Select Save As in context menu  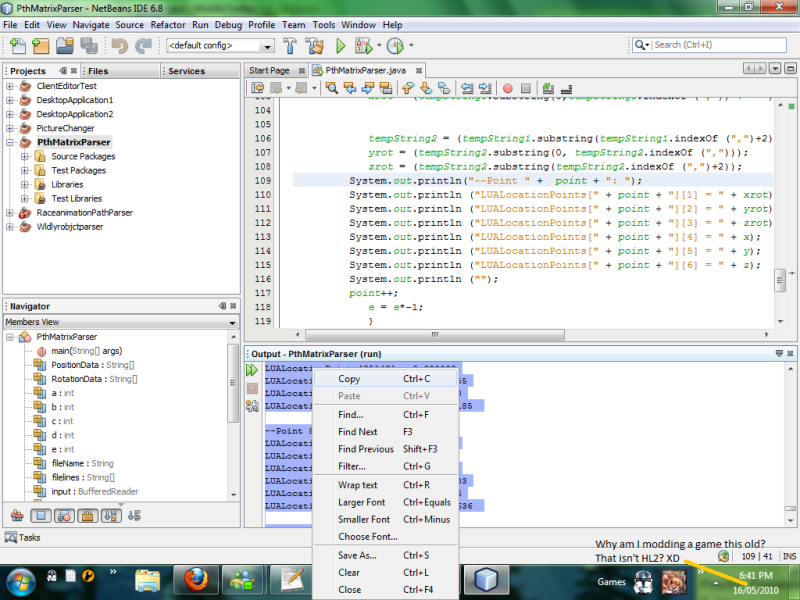pyautogui.click(x=385, y=555)
